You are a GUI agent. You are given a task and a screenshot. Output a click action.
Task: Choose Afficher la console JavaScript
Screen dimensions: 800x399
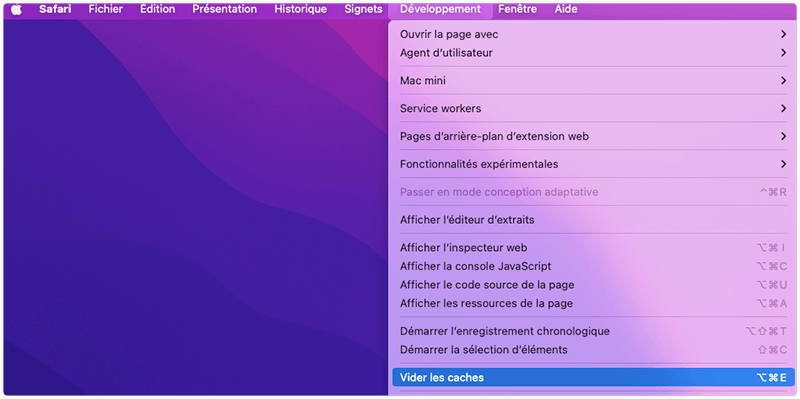click(593, 267)
